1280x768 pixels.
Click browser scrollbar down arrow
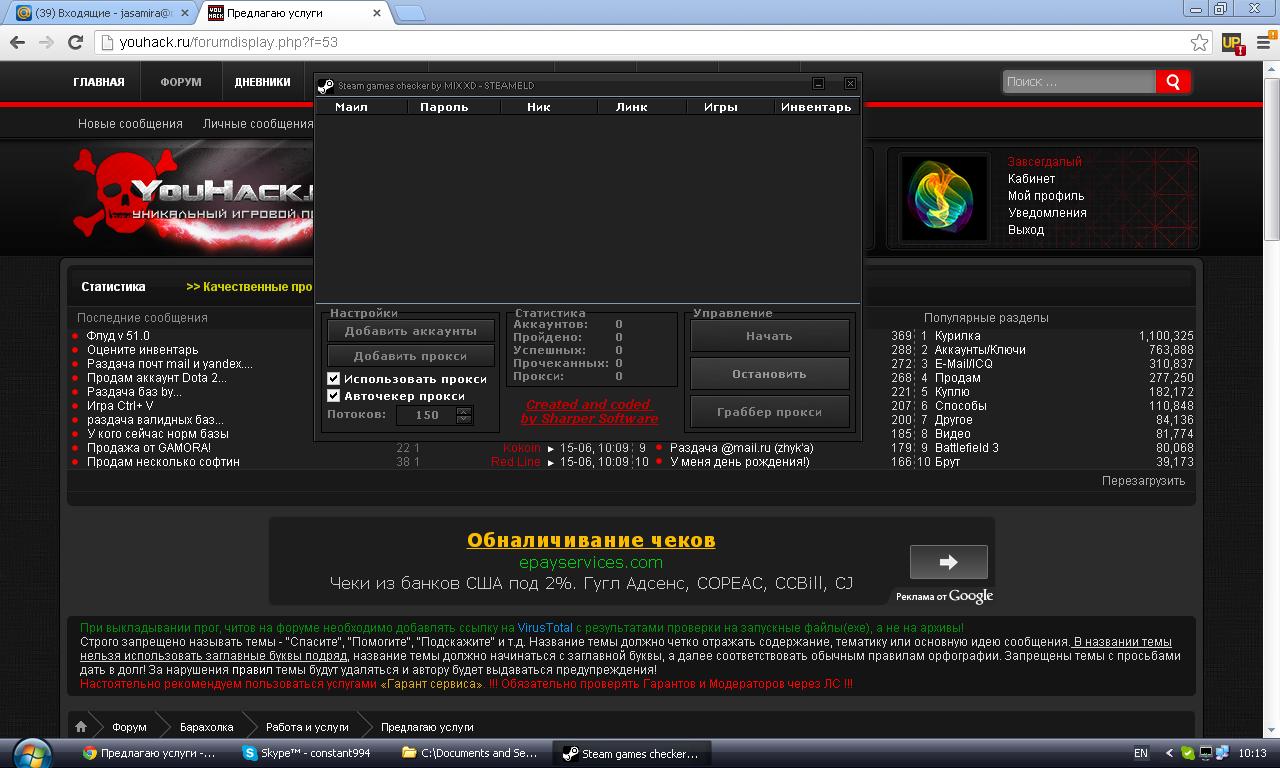tap(1272, 731)
